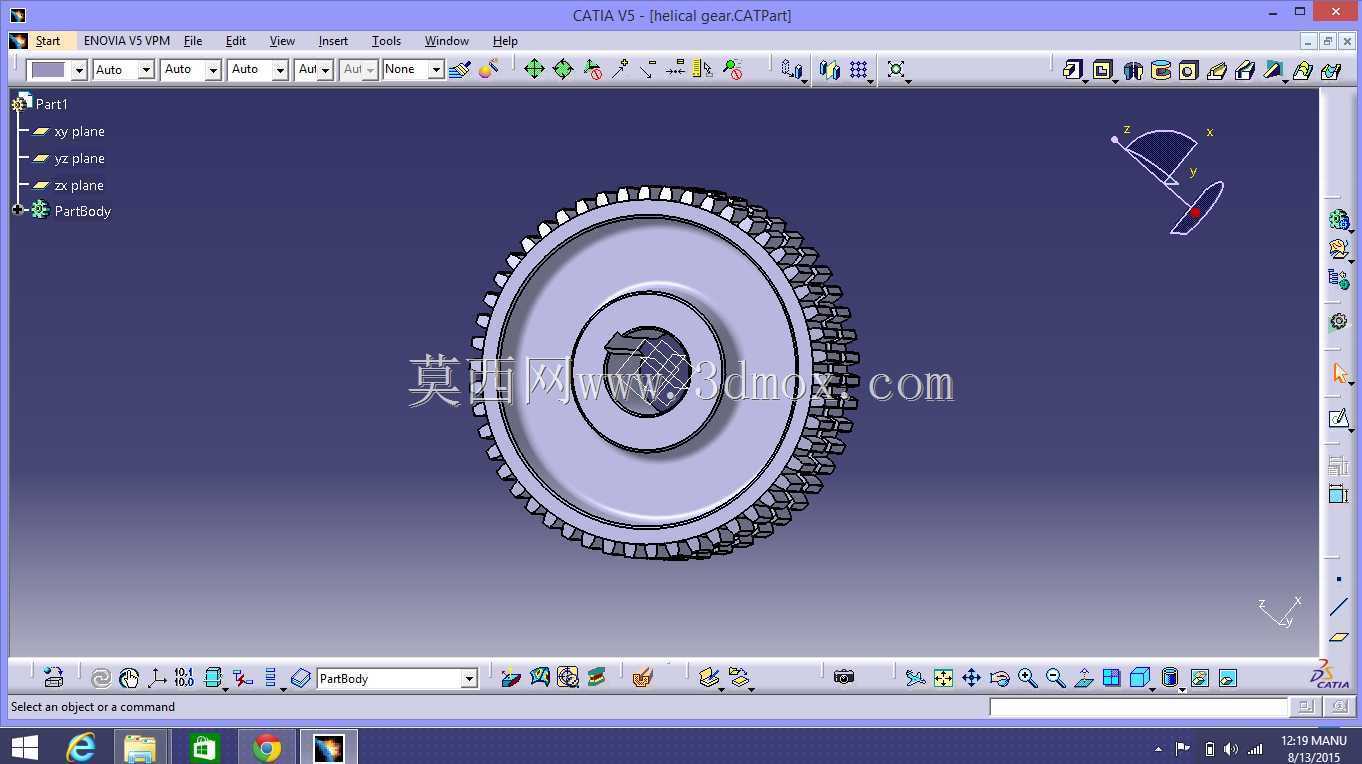Open the fill color dropdown arrow
The width and height of the screenshot is (1362, 764).
[x=79, y=70]
